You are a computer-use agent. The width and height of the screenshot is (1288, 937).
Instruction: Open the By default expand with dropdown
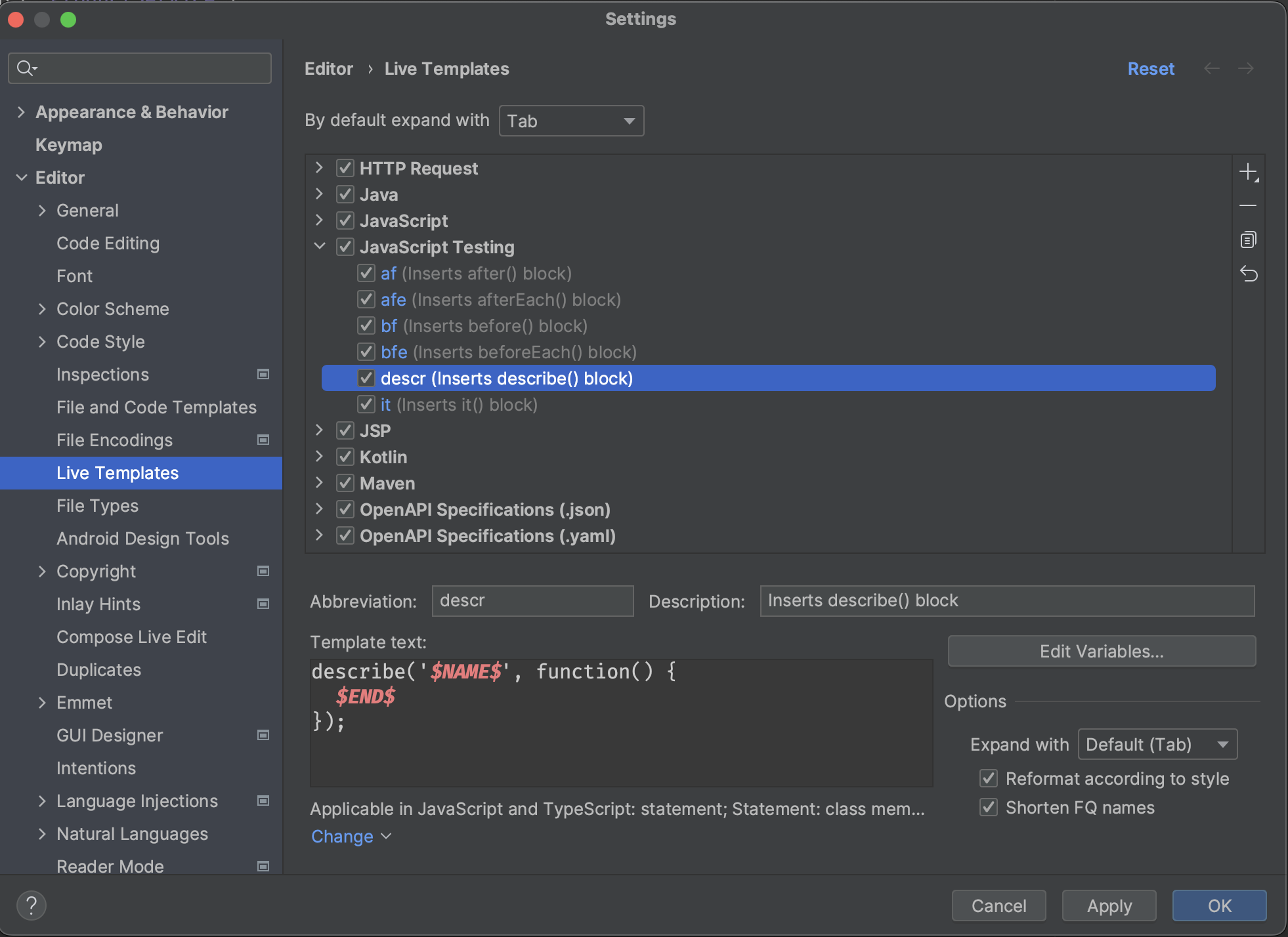tap(571, 121)
